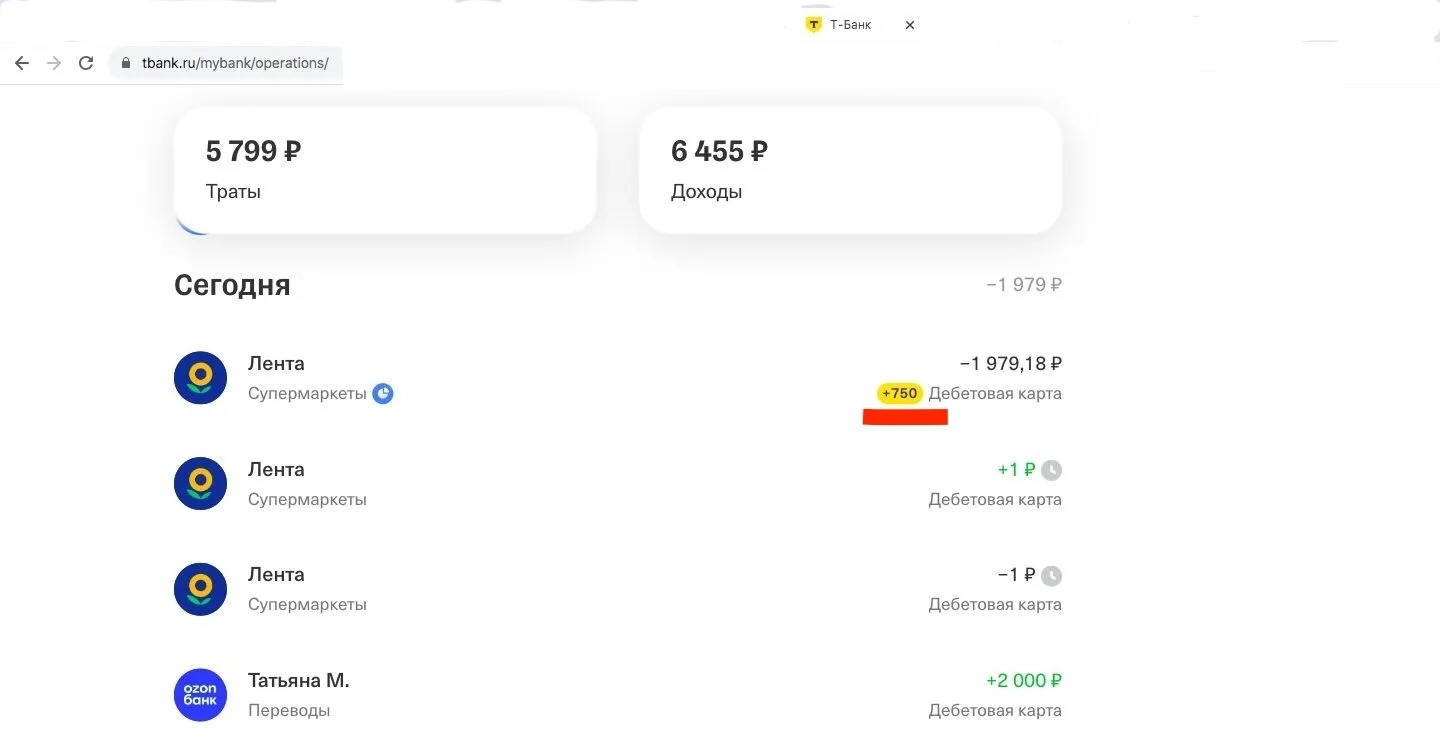
Task: Click the site lock icon in address bar
Action: 126,63
